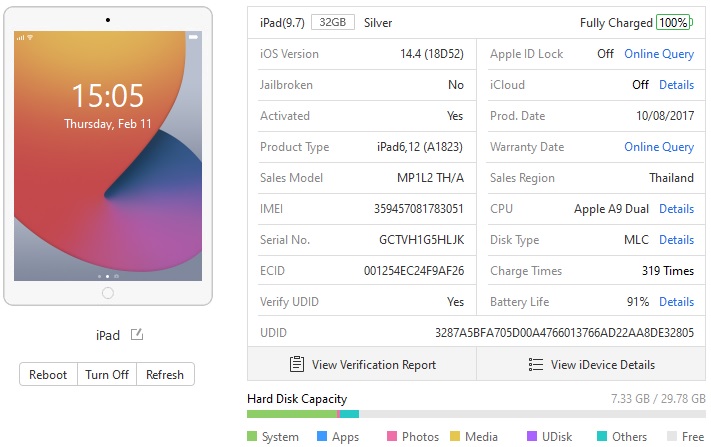Click the iPad(9.7) model label
Image resolution: width=711 pixels, height=447 pixels.
coord(282,23)
